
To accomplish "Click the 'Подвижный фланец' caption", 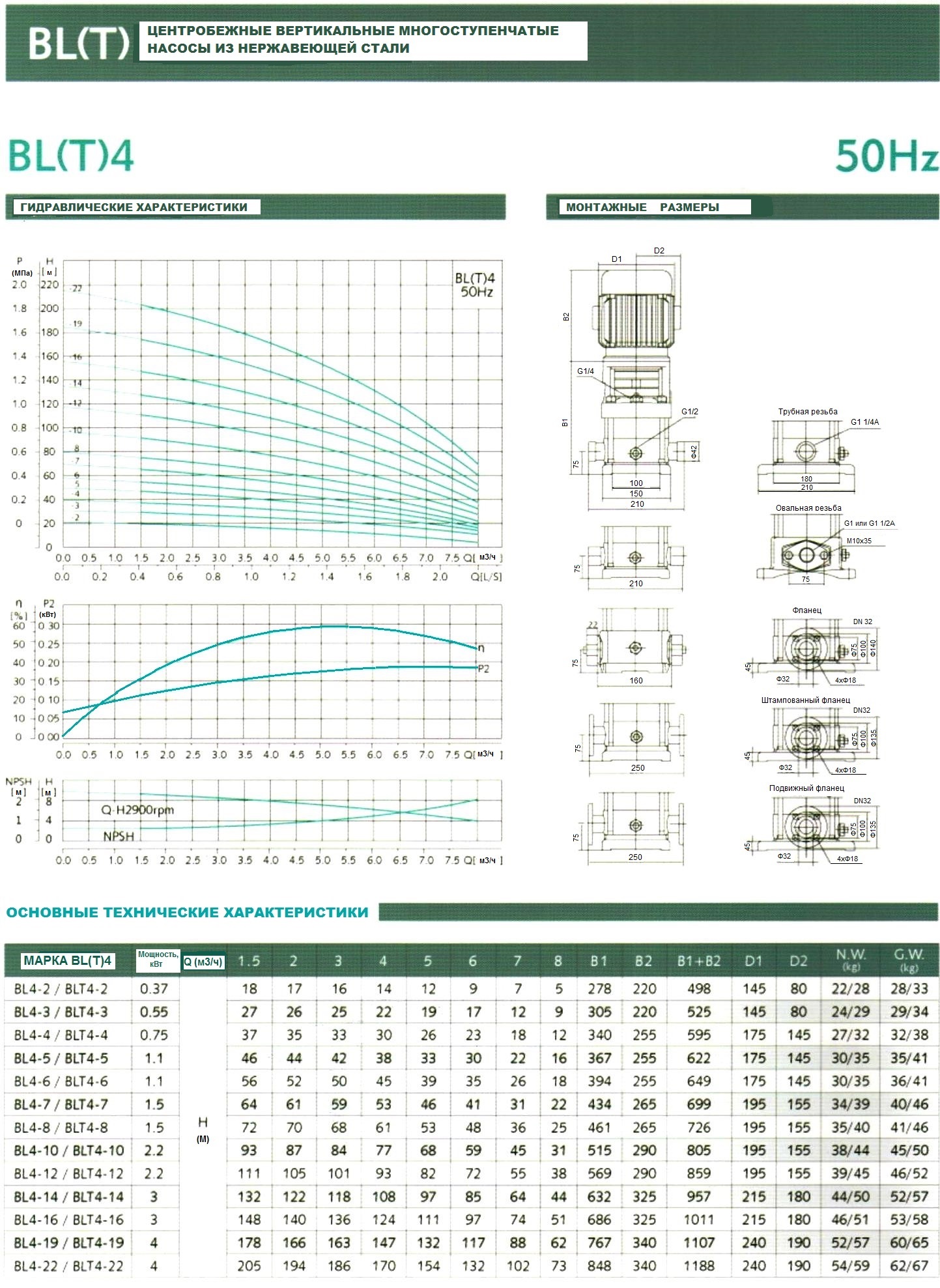I will pyautogui.click(x=806, y=788).
